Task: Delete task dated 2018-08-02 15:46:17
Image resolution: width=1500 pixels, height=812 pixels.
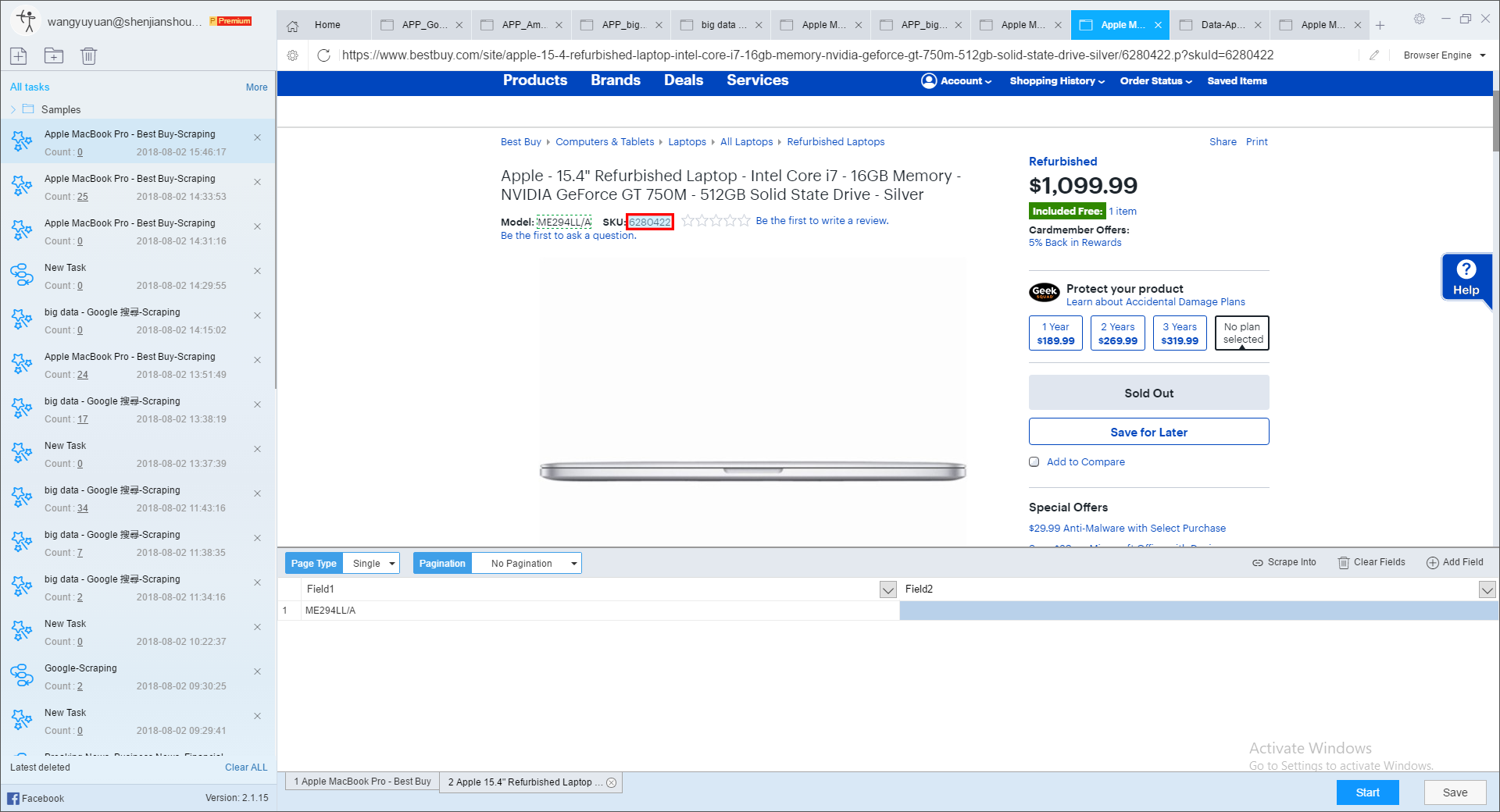Action: tap(257, 137)
